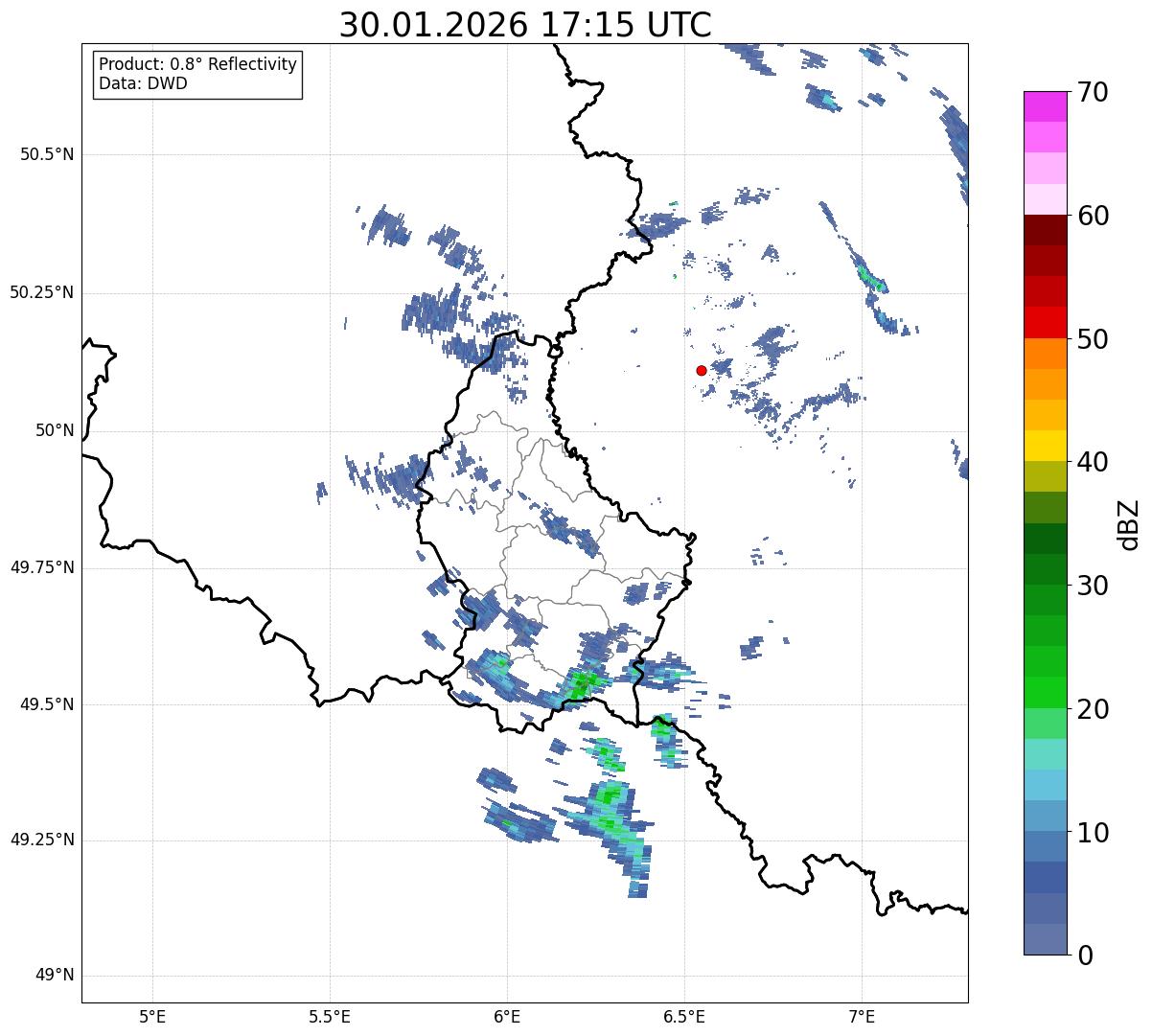Click the red station marker dot

pyautogui.click(x=702, y=370)
